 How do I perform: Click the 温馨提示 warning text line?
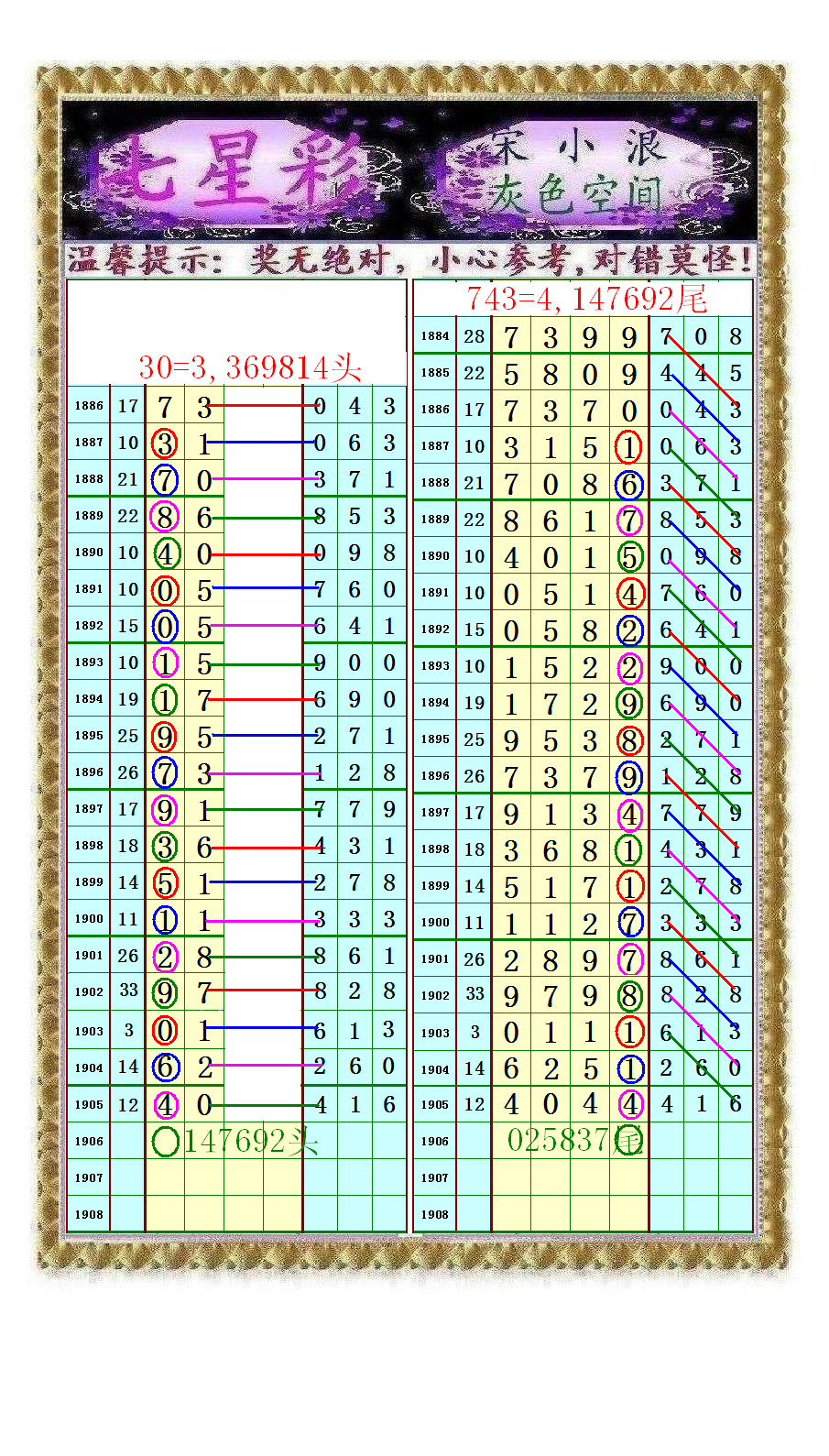[409, 260]
